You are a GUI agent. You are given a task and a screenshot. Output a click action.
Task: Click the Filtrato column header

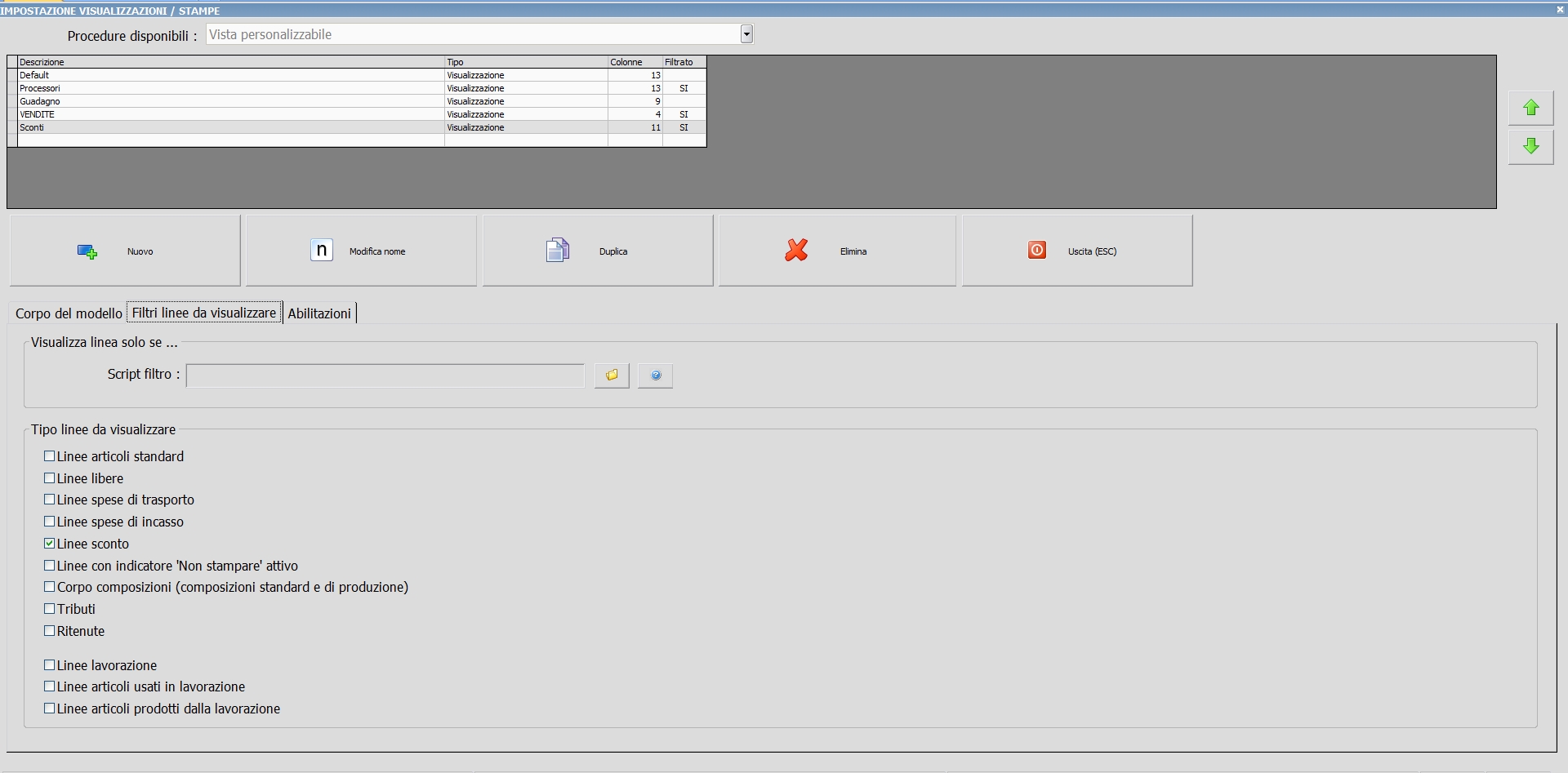[x=684, y=62]
